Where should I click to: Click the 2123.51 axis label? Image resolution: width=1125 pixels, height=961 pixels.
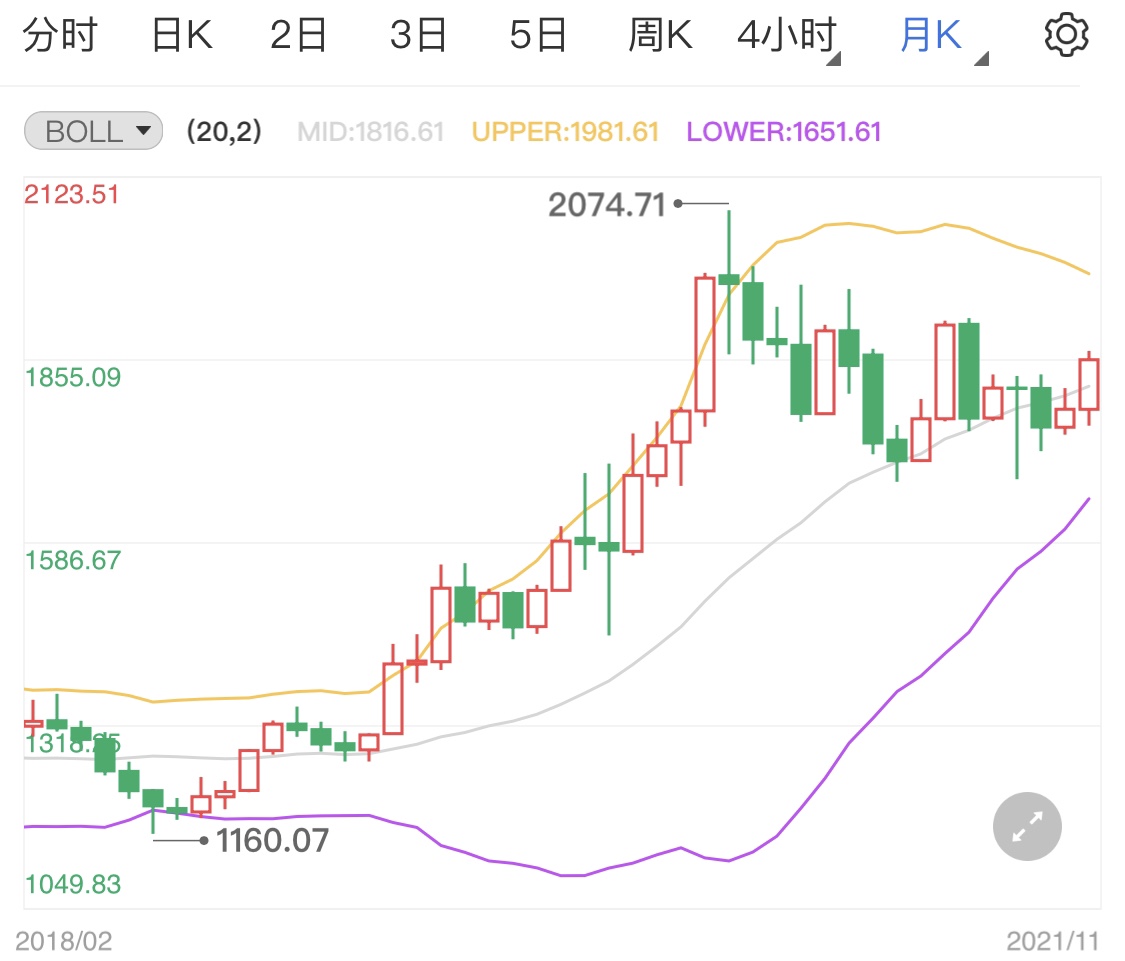pos(72,194)
